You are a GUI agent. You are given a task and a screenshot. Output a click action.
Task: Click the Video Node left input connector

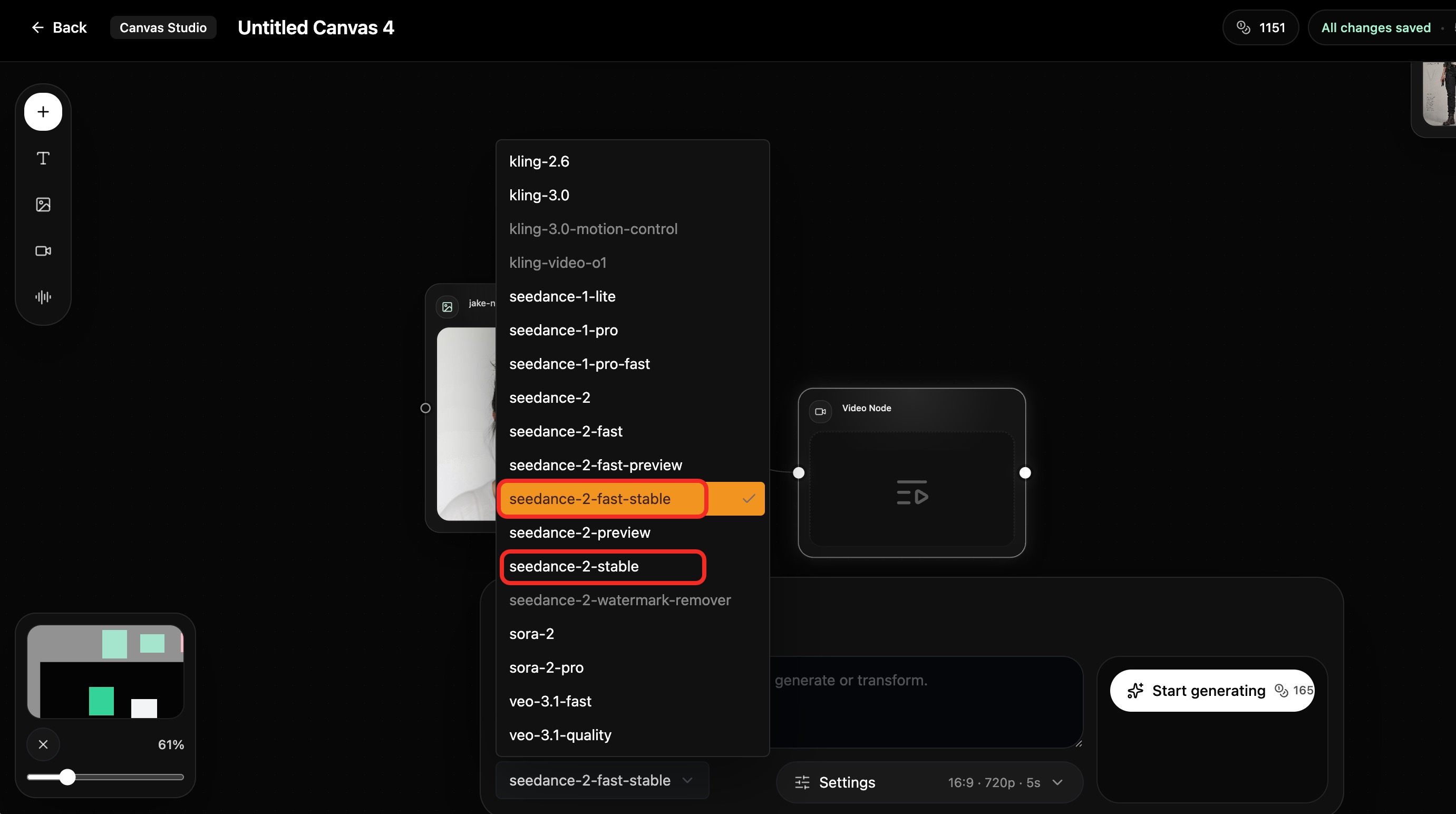798,472
